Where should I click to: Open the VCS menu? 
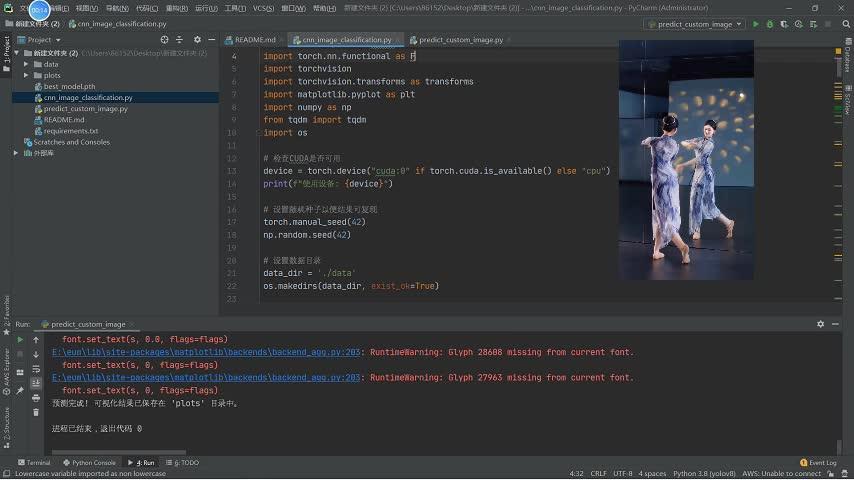tap(263, 8)
